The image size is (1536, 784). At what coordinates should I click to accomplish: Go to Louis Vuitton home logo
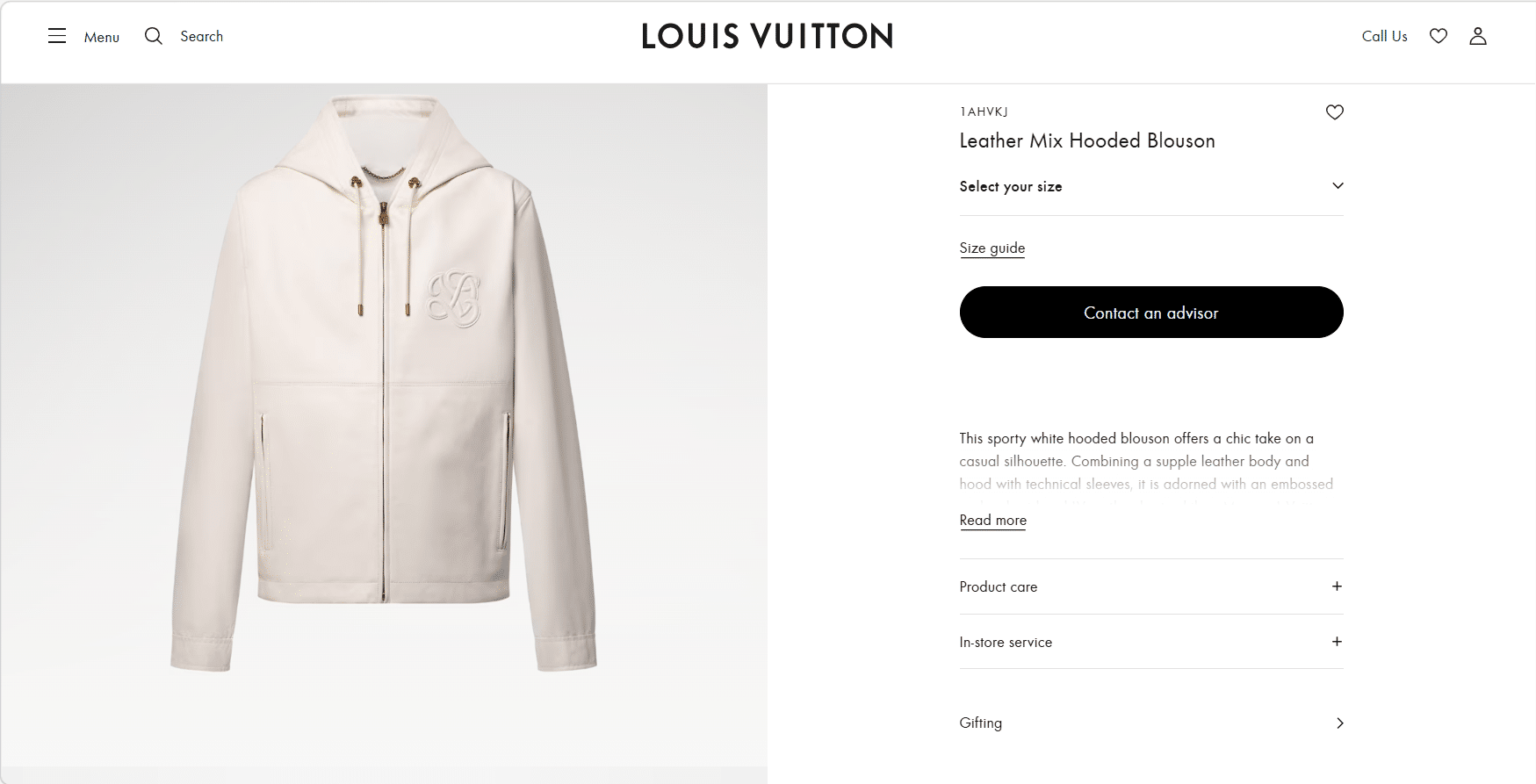[767, 36]
